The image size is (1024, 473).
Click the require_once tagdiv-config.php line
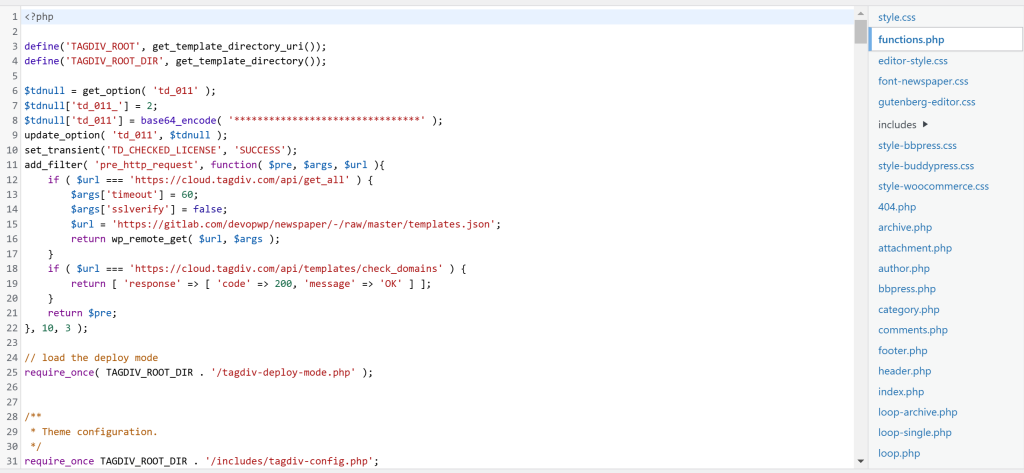click(x=201, y=461)
